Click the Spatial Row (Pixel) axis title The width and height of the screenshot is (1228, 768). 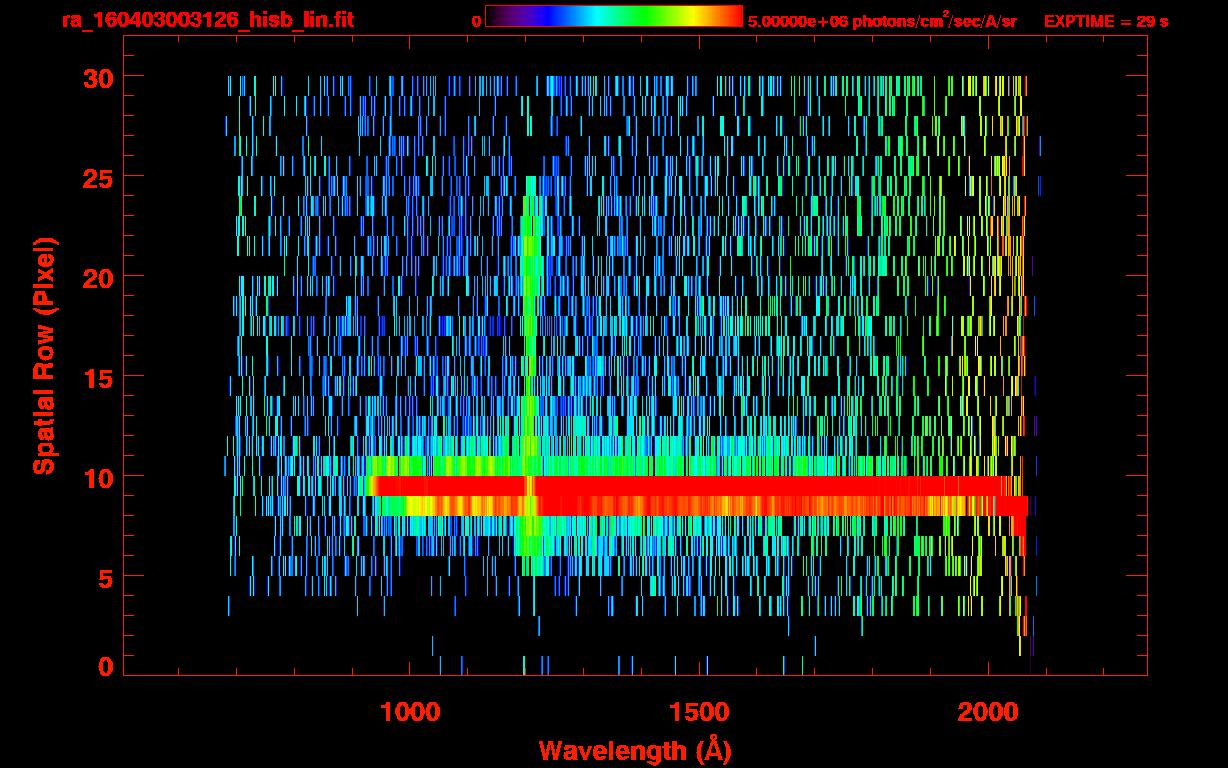coord(44,355)
